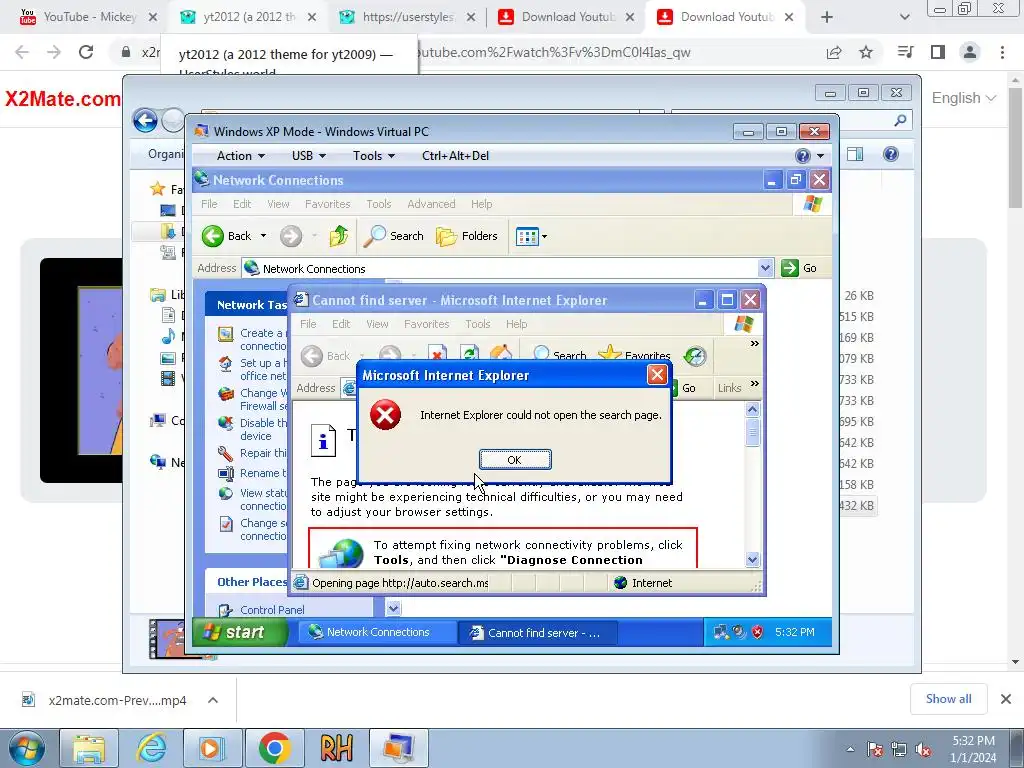
Task: Open the USB menu in Virtual PC
Action: (x=308, y=155)
